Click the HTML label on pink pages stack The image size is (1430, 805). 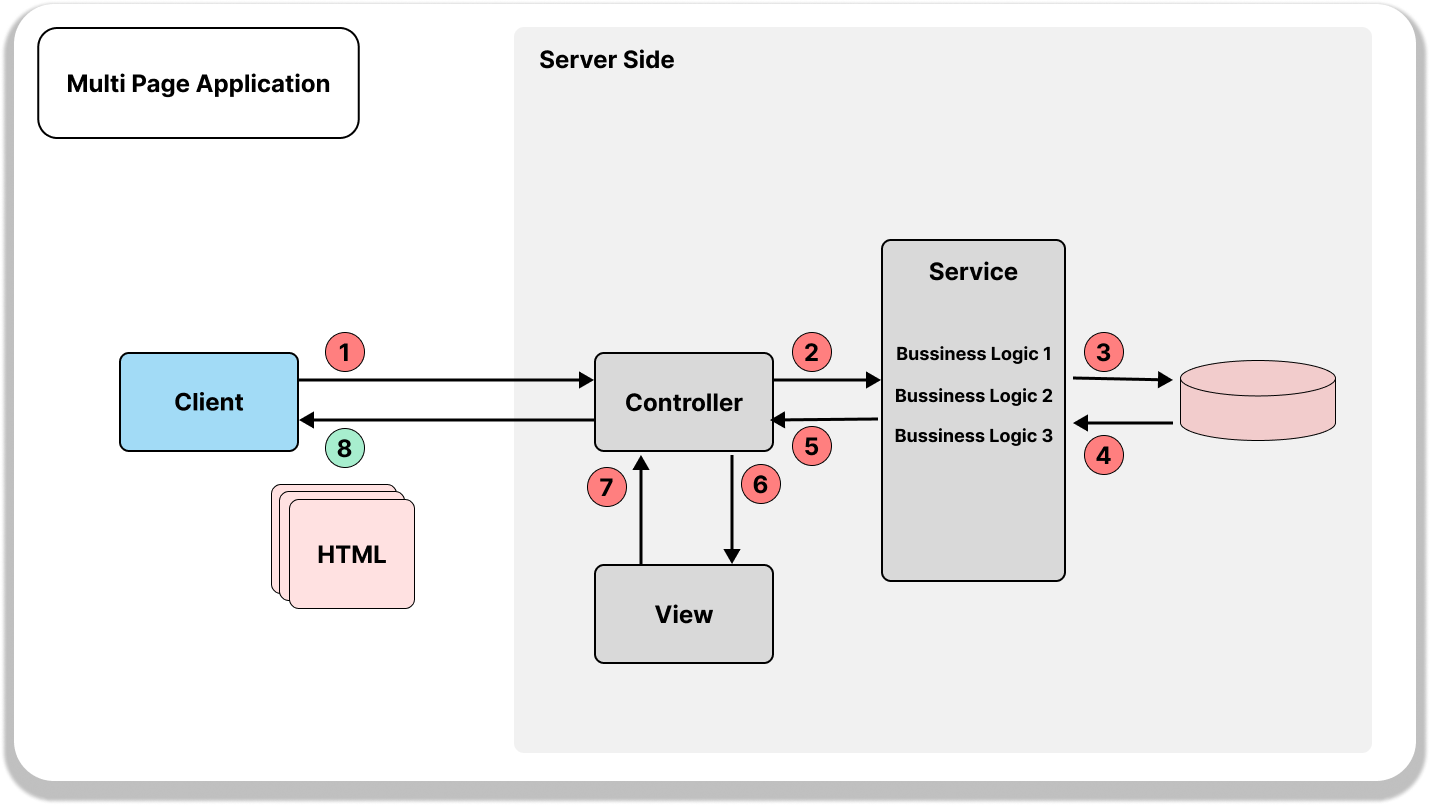[x=352, y=554]
